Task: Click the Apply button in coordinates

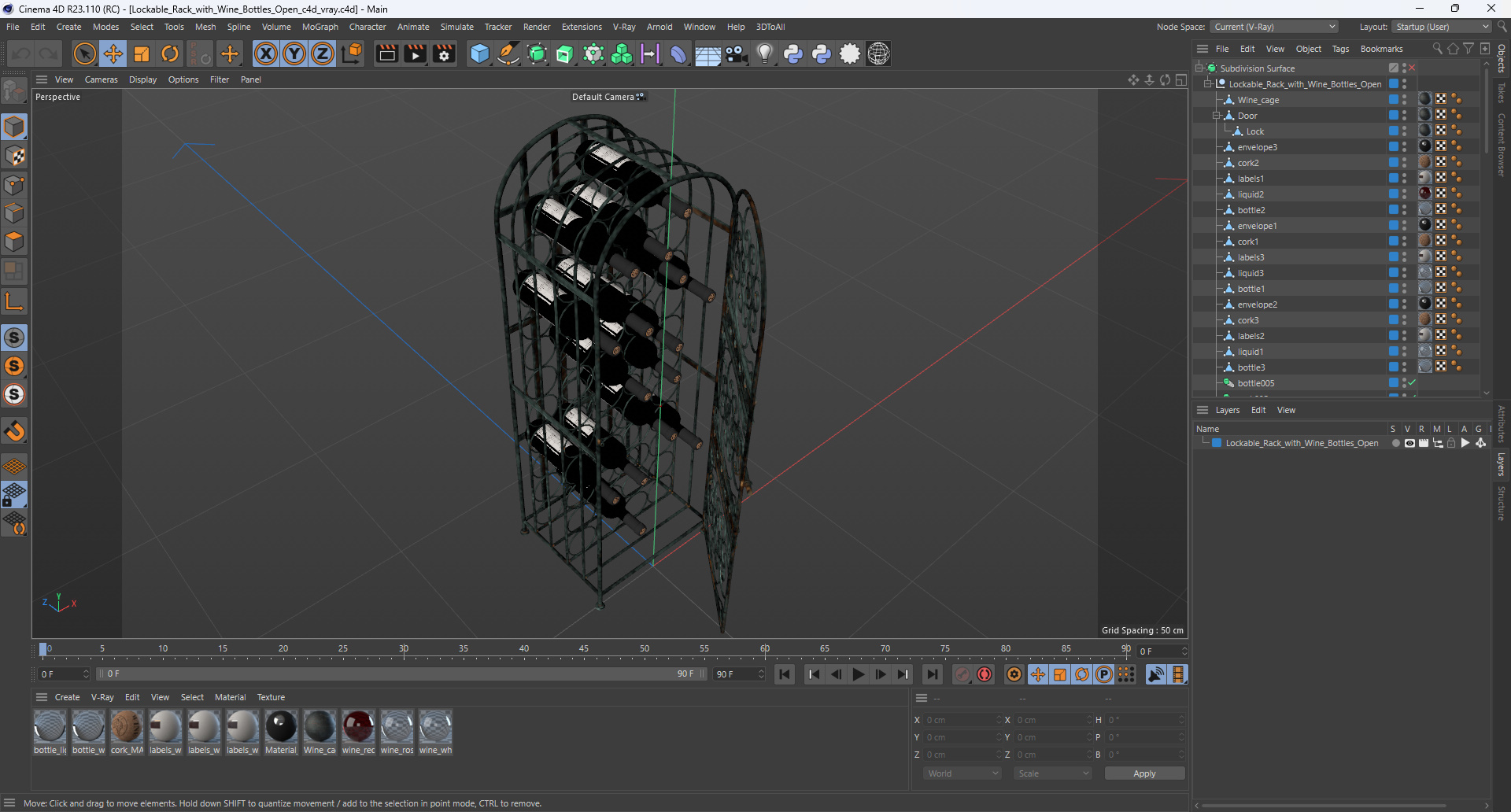Action: pyautogui.click(x=1144, y=773)
